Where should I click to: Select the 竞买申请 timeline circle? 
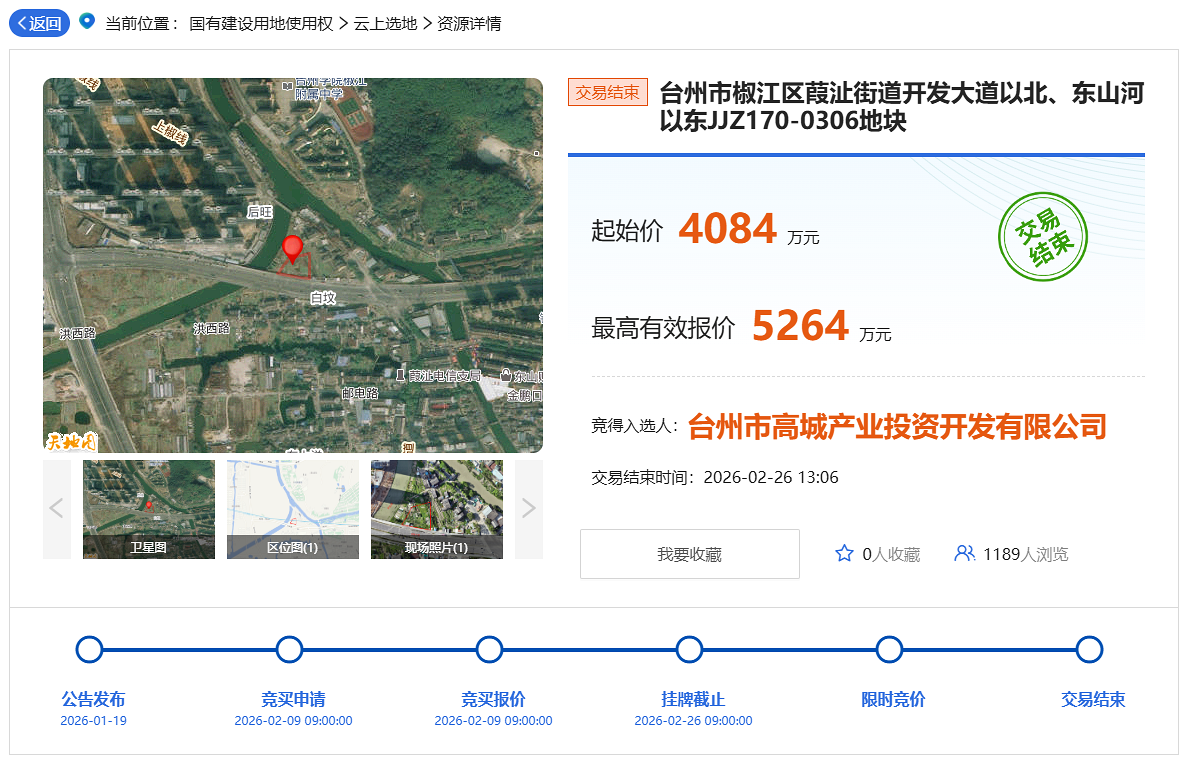point(290,650)
